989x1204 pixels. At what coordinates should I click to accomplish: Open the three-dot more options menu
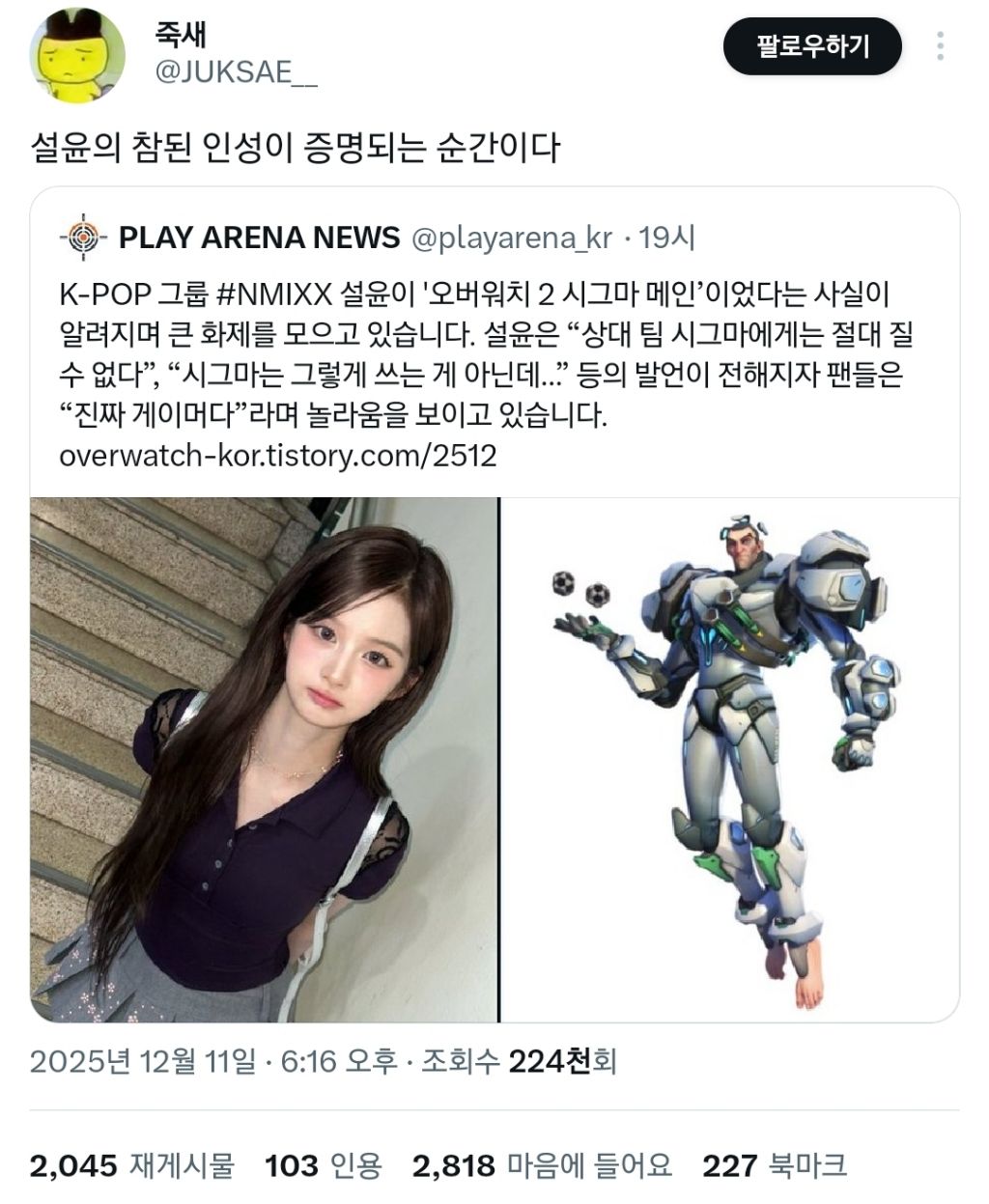click(x=940, y=46)
